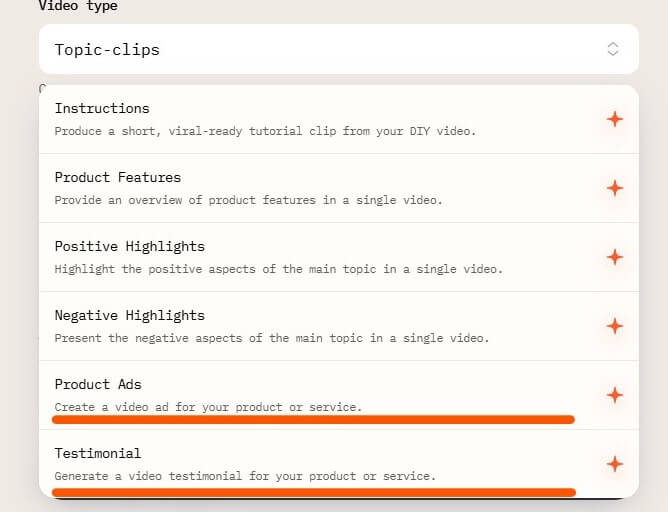The image size is (668, 512).
Task: Choose Product Ads from the list
Action: pos(98,384)
